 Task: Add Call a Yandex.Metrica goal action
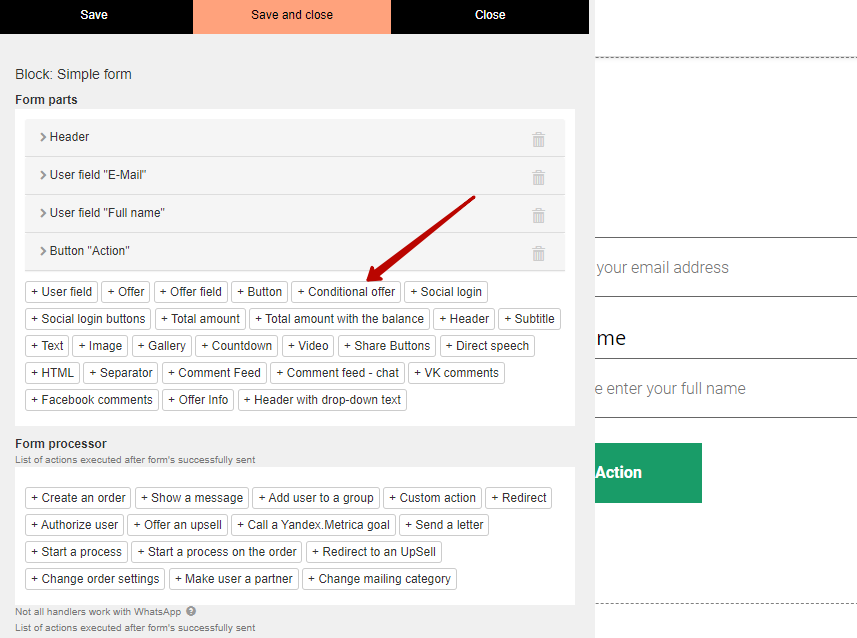tap(313, 525)
